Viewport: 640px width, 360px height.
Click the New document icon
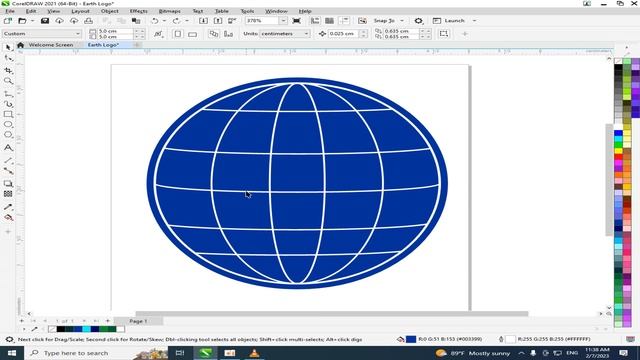(7, 20)
